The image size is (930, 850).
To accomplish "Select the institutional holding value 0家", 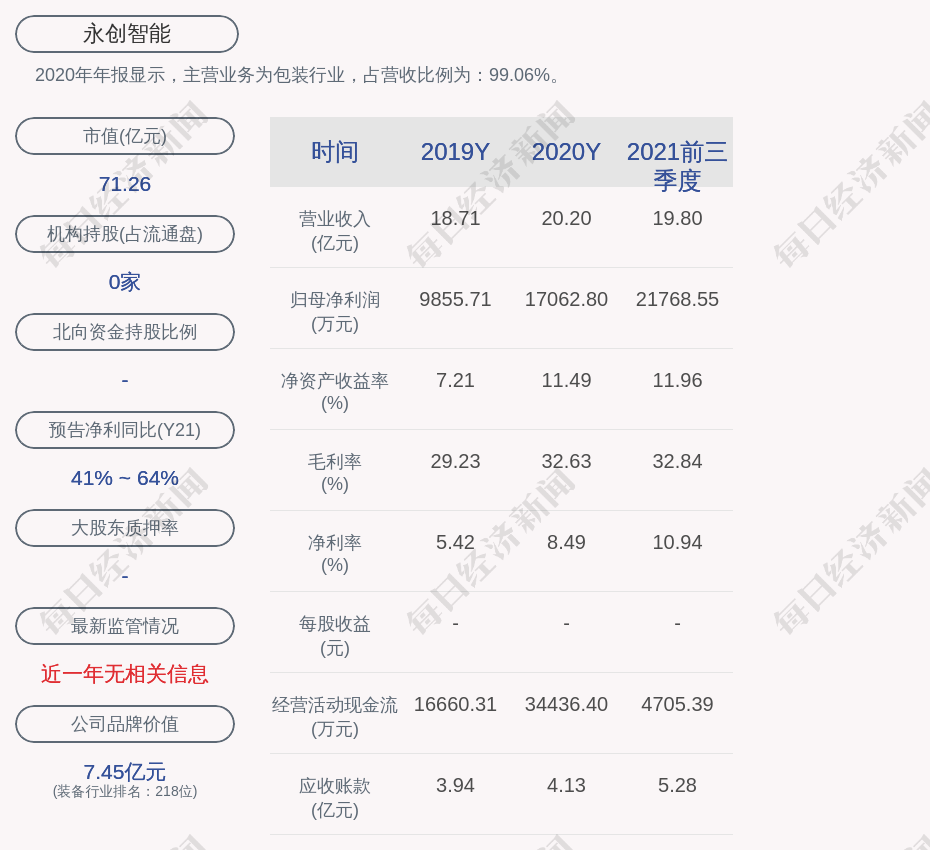I will [125, 282].
